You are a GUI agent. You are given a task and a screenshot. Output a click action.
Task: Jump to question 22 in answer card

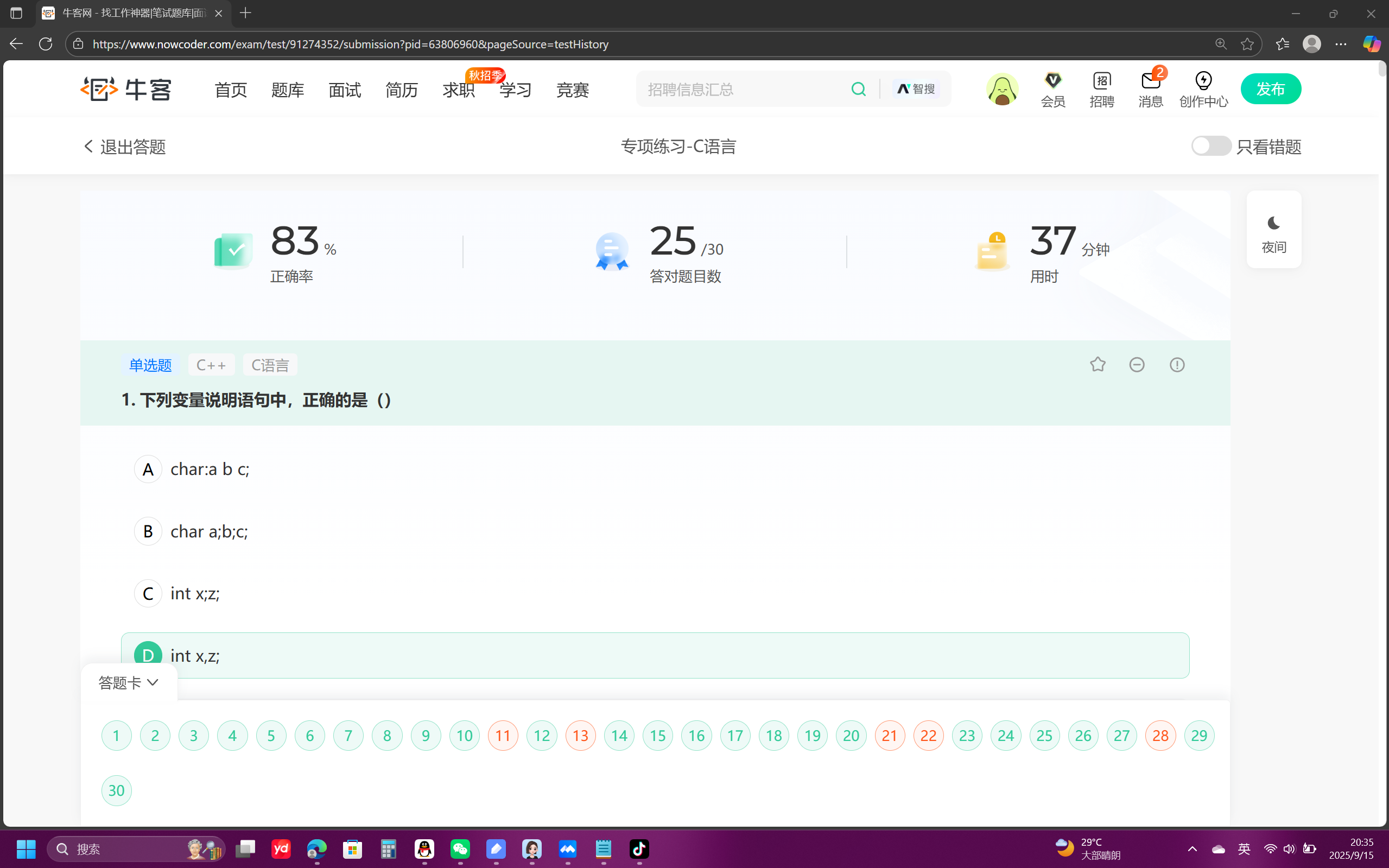pyautogui.click(x=928, y=736)
